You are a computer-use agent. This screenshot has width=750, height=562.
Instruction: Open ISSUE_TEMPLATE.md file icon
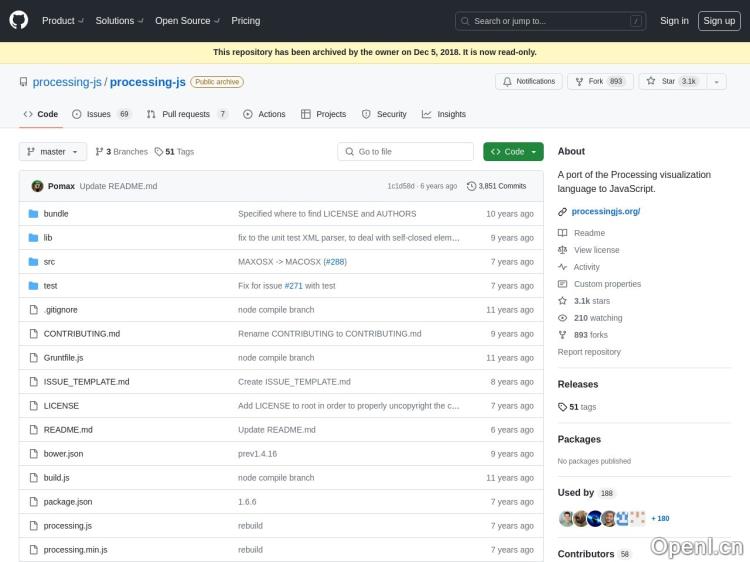33,382
